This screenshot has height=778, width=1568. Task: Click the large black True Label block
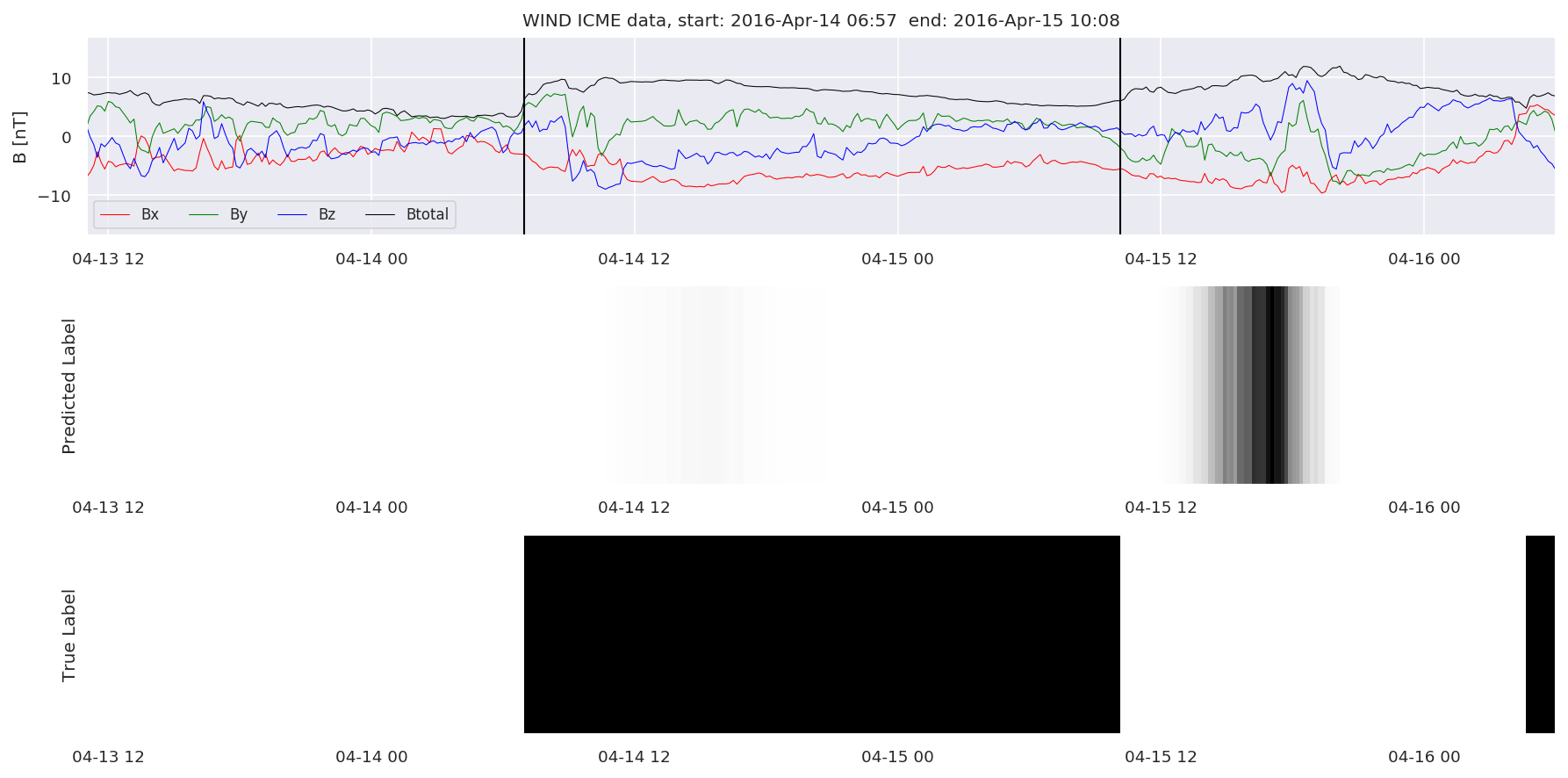(x=822, y=634)
